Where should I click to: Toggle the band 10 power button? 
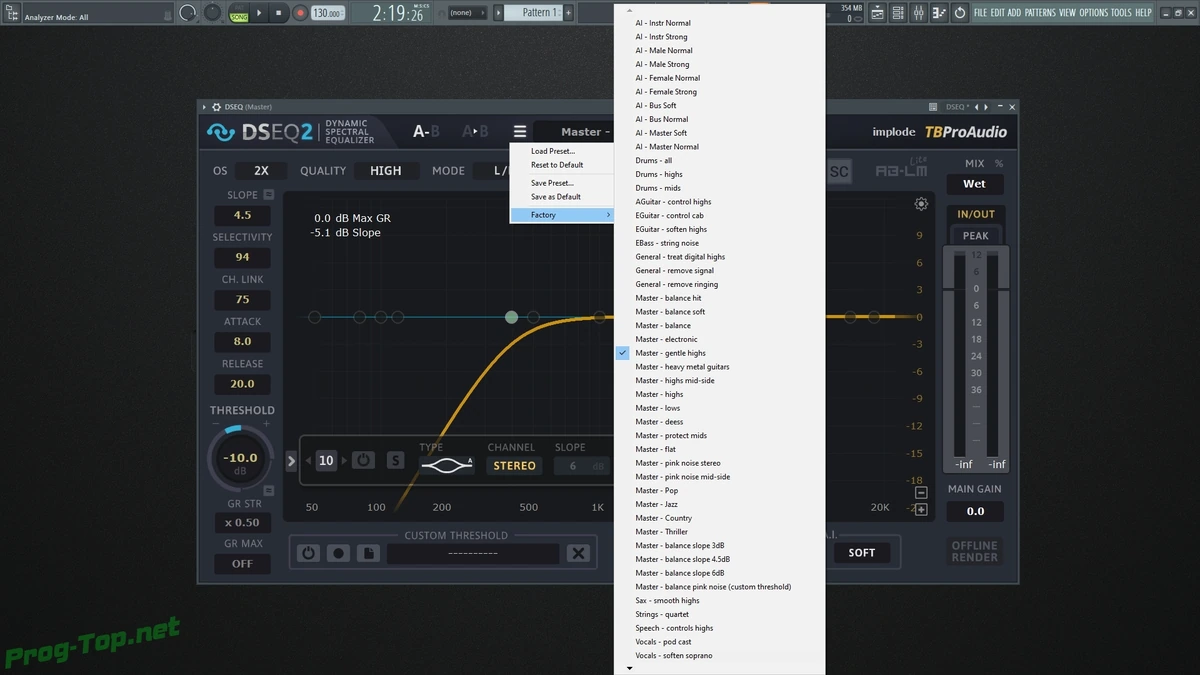pos(364,460)
